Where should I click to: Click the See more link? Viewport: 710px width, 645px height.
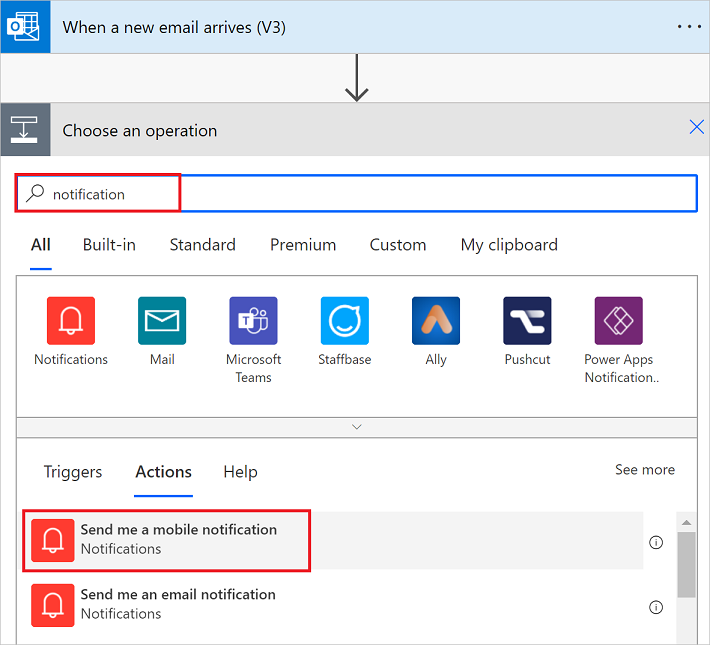[644, 470]
